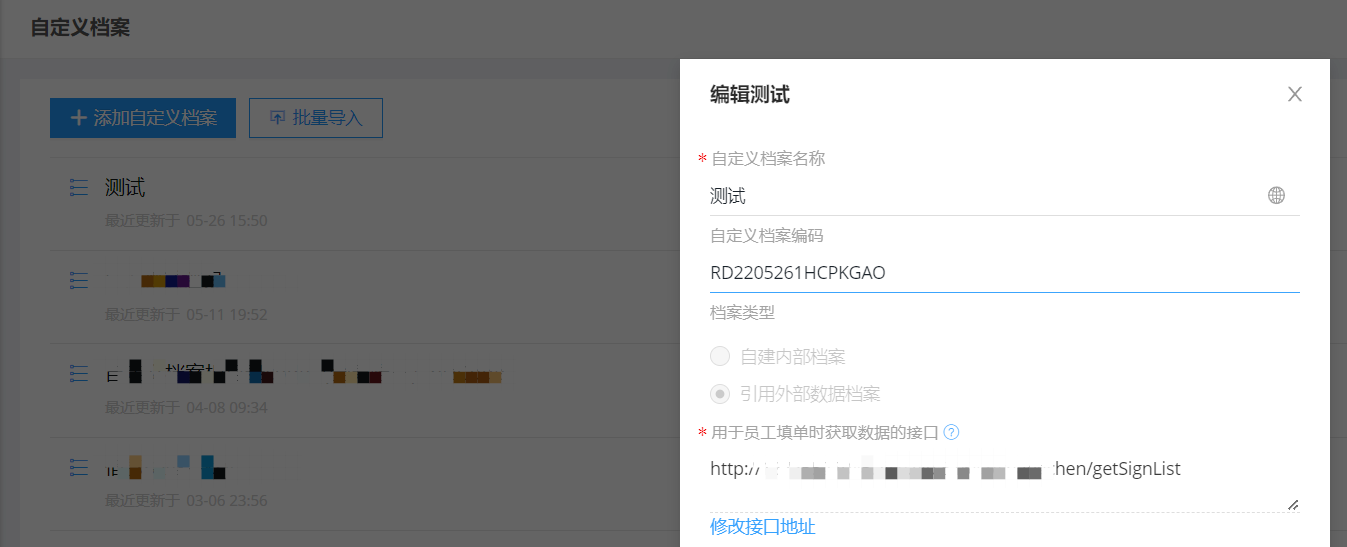Click the URL text area resize handle
The image size is (1347, 547).
point(1293,506)
